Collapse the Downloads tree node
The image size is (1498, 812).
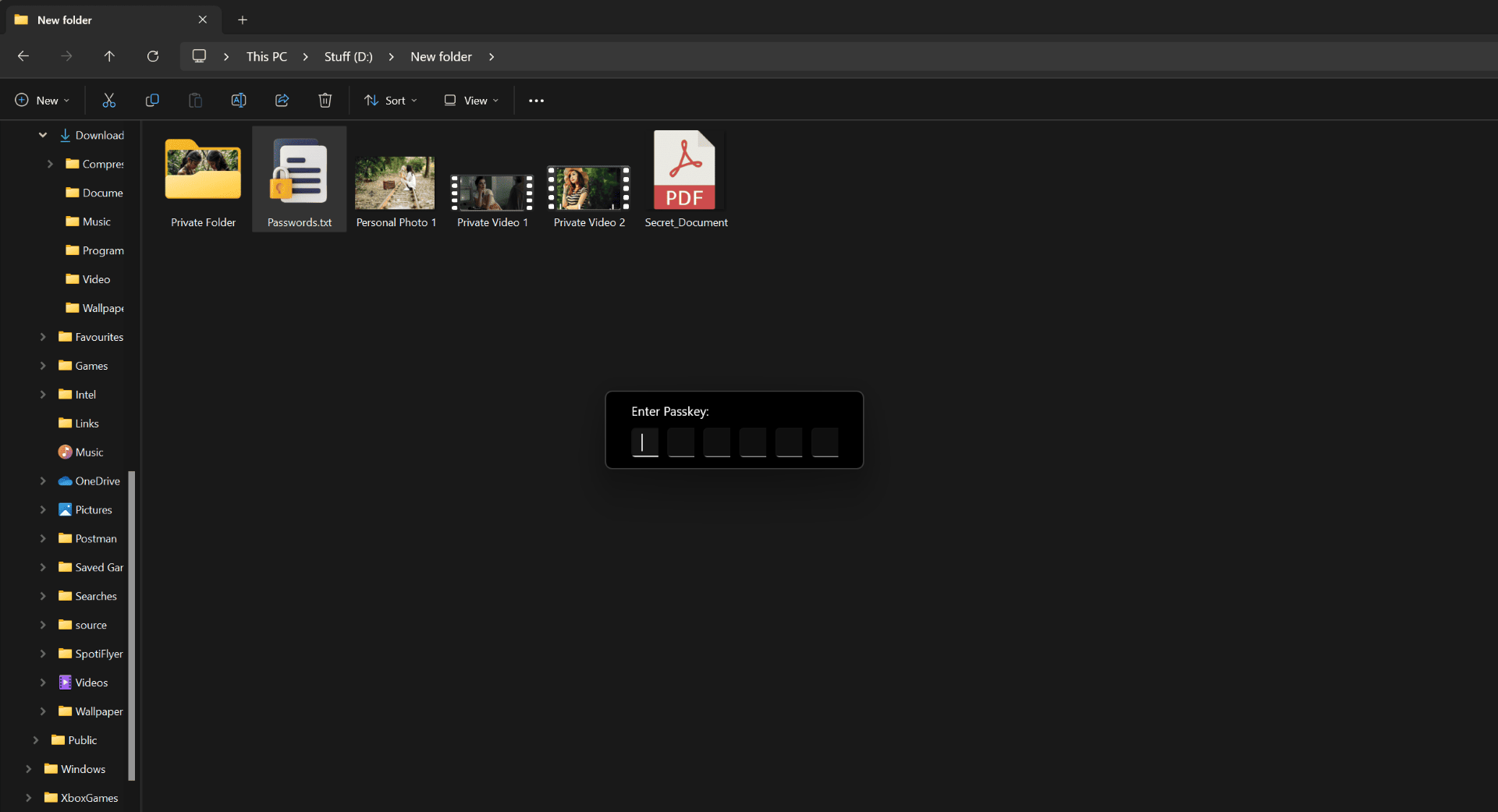click(43, 135)
